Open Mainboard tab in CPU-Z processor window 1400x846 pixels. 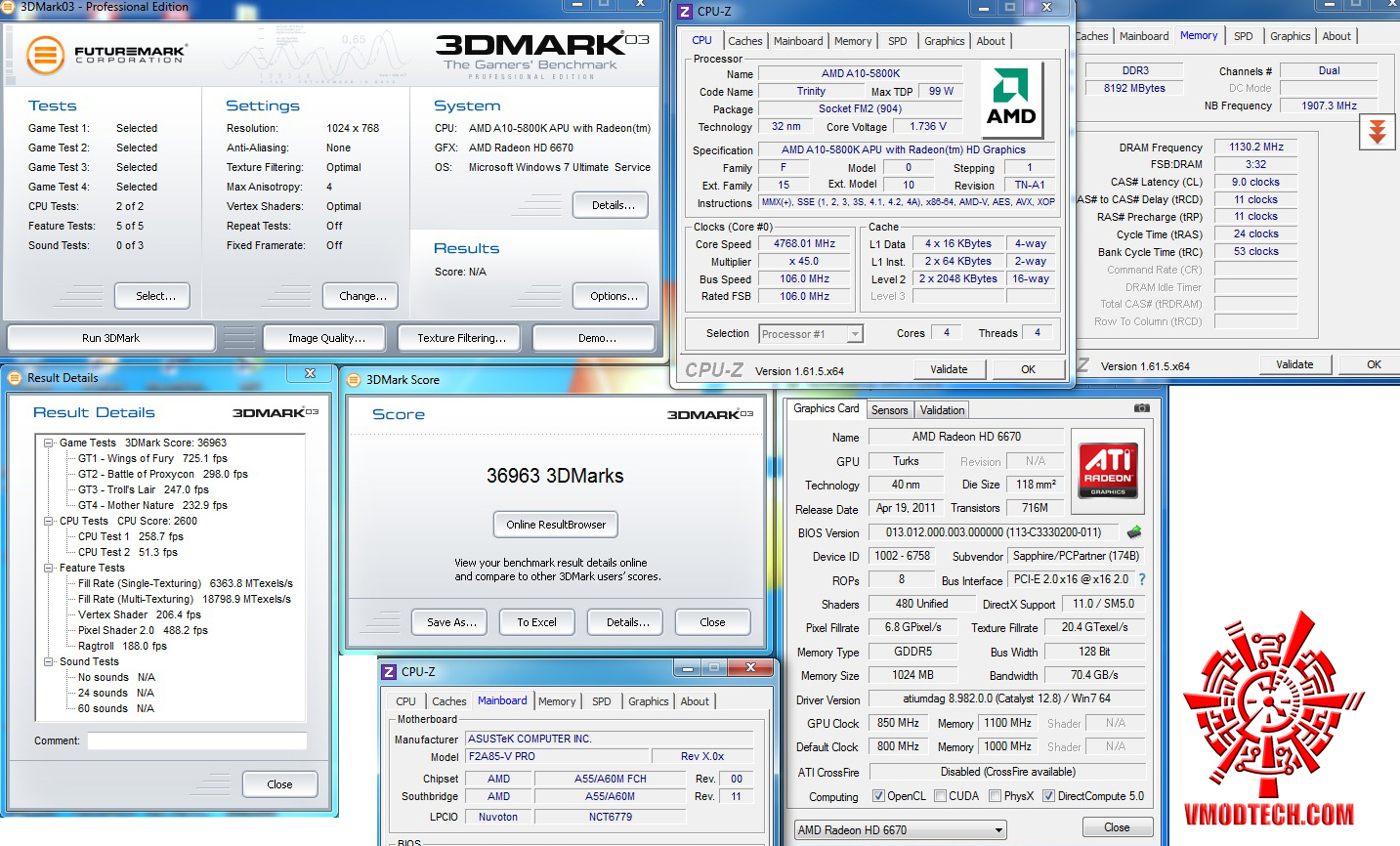coord(798,41)
